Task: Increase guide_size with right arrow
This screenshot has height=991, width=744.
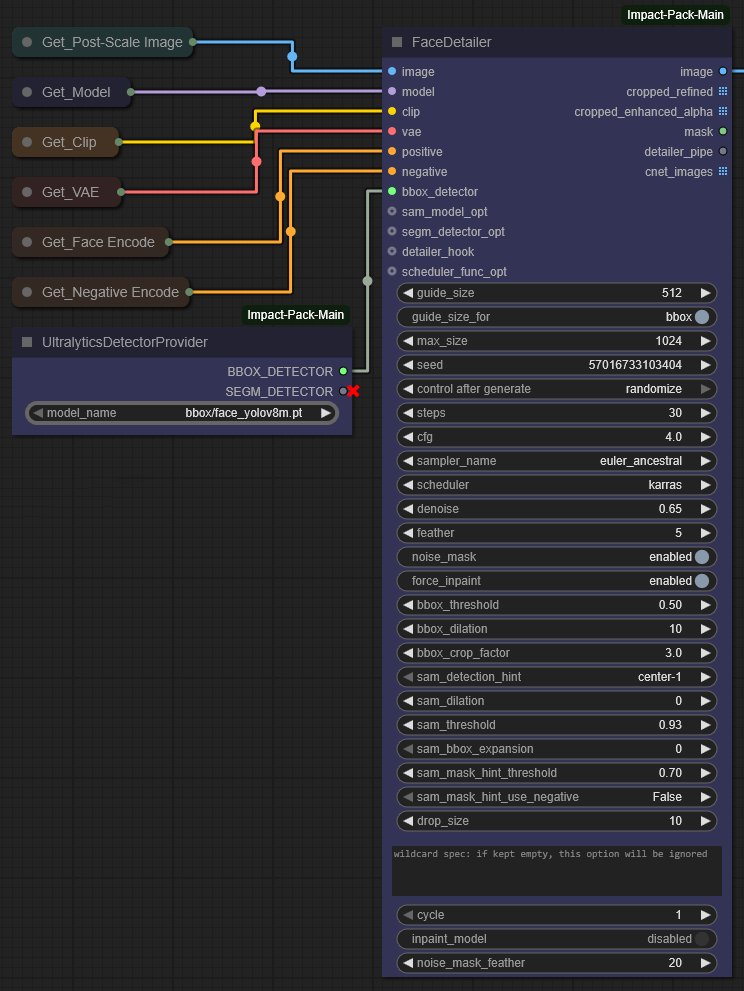Action: click(x=705, y=293)
